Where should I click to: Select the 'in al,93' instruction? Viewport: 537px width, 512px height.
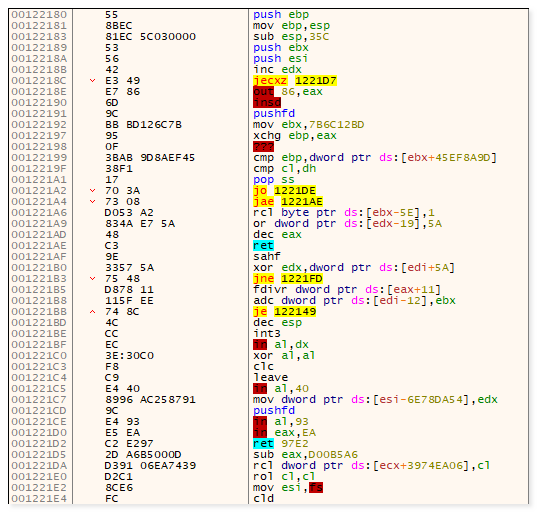click(281, 422)
